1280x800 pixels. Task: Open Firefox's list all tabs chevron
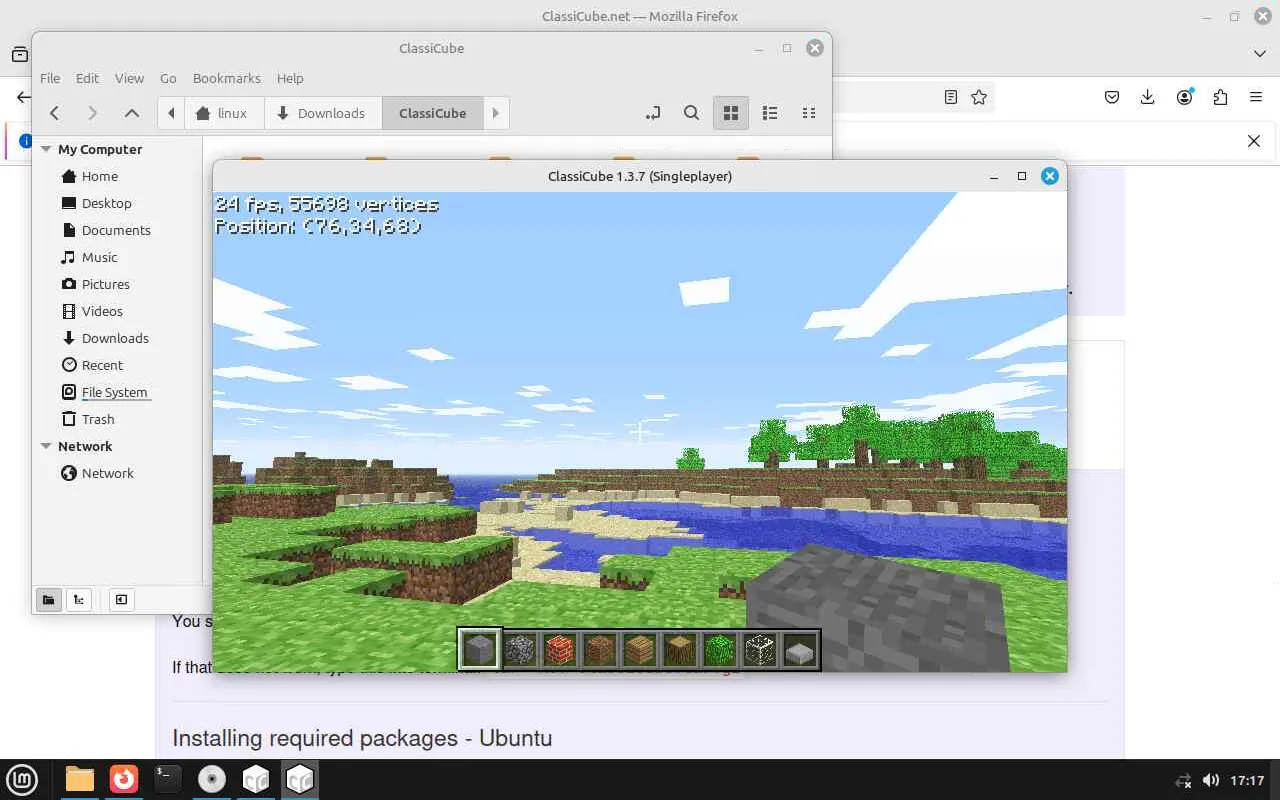tap(1259, 53)
